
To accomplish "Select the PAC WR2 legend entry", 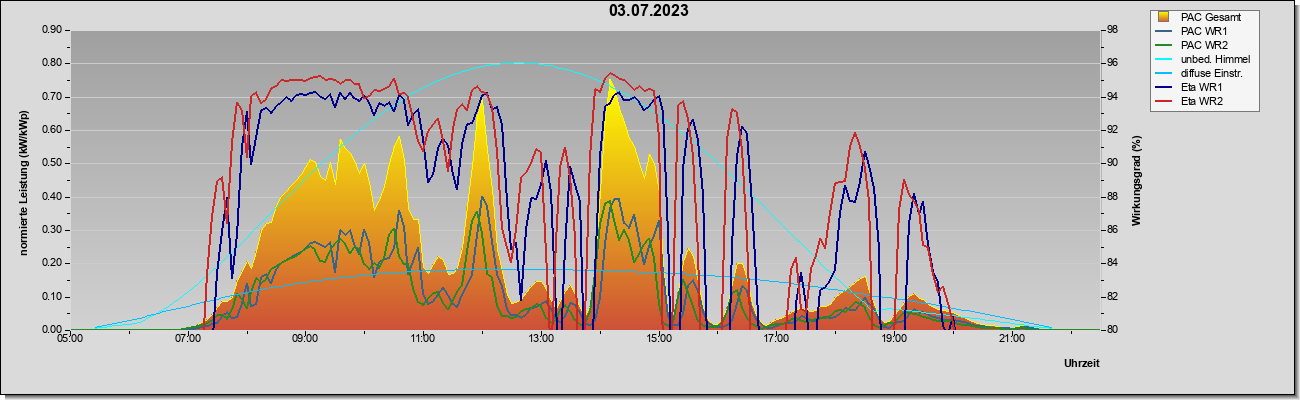I will point(1202,45).
